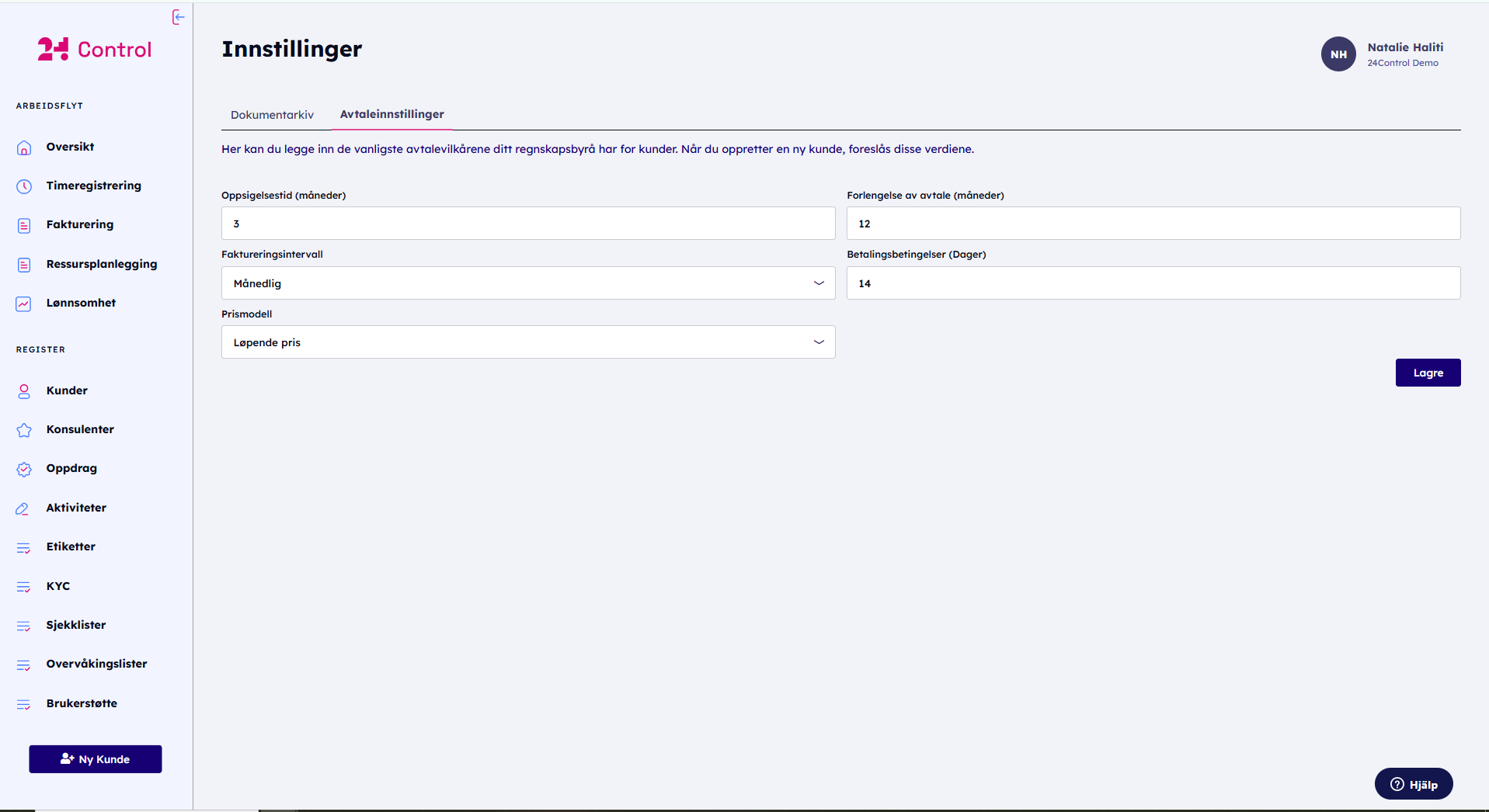Open the Oppdrag register
Image resolution: width=1489 pixels, height=812 pixels.
tap(71, 468)
